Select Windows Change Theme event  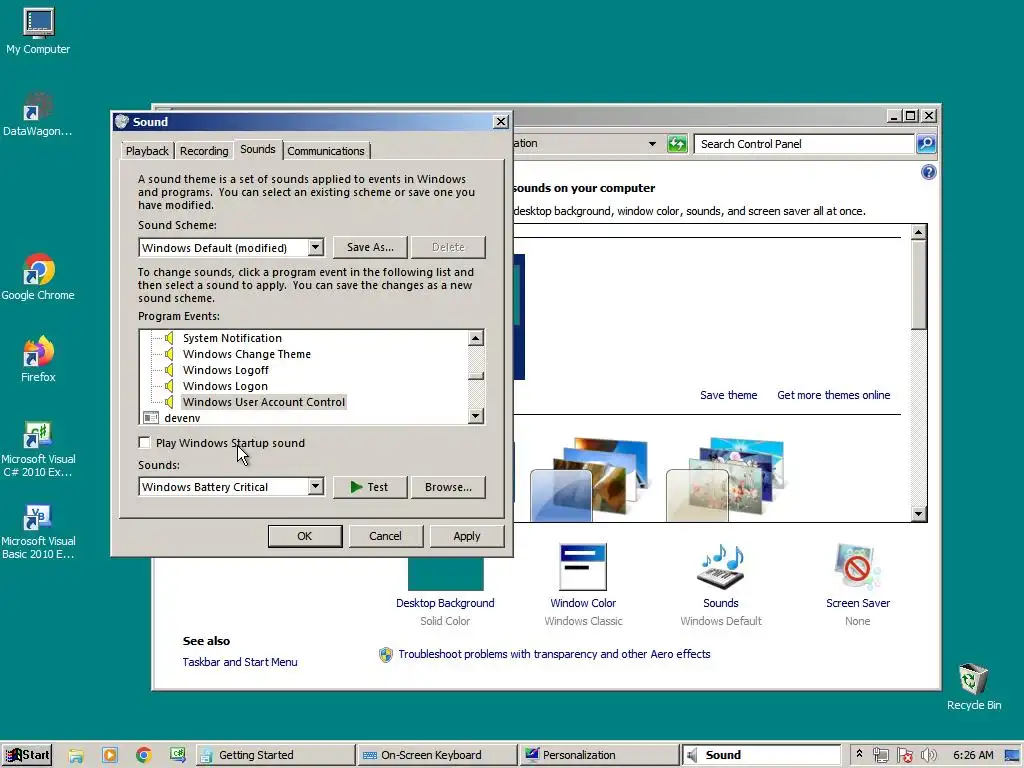pyautogui.click(x=246, y=354)
